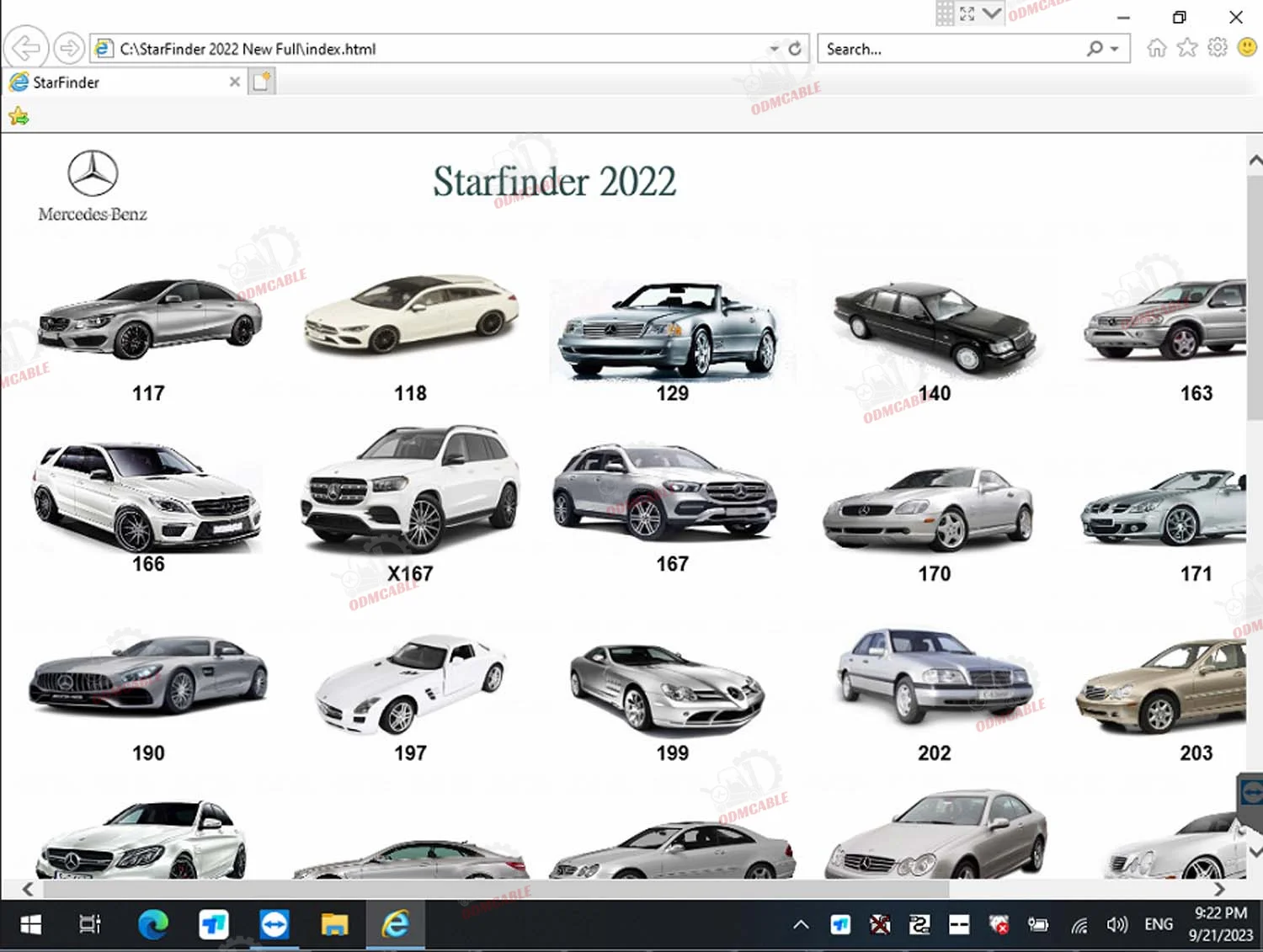Click the horizontal scrollbar right arrow
This screenshot has width=1263, height=952.
point(1218,889)
